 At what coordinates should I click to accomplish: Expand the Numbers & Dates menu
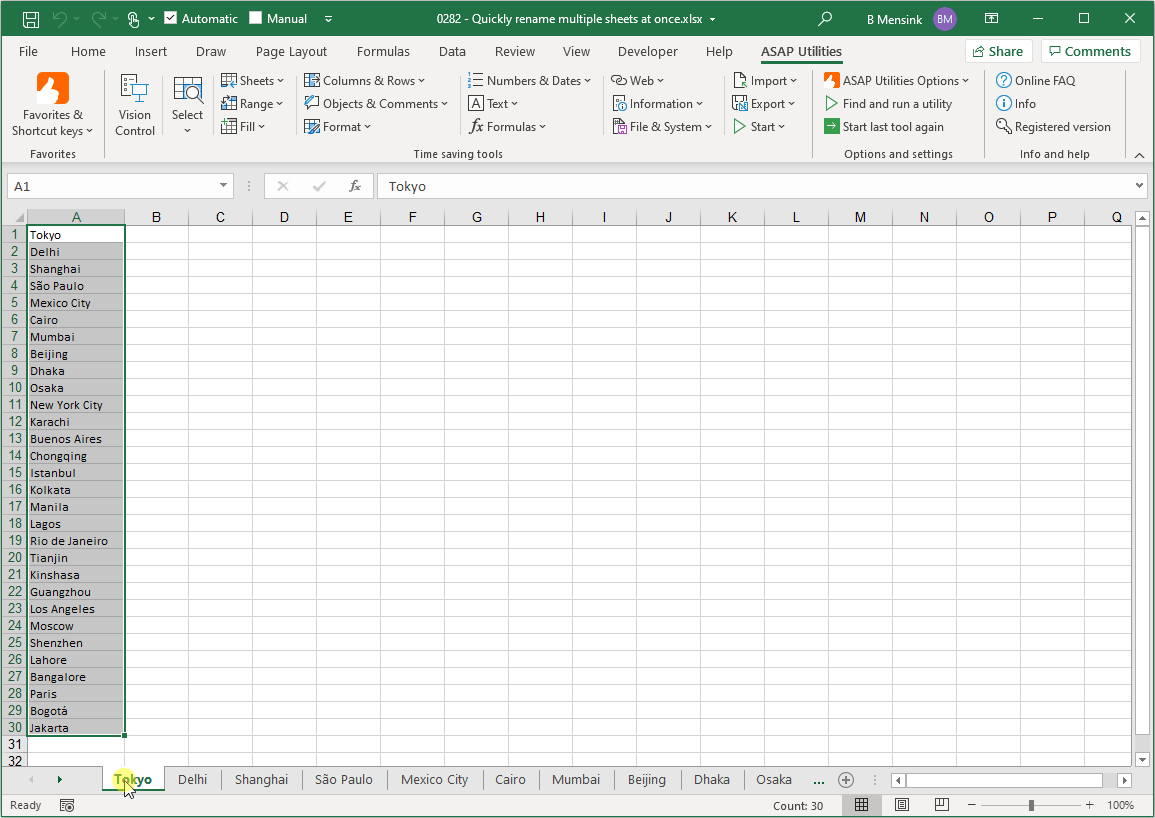536,80
